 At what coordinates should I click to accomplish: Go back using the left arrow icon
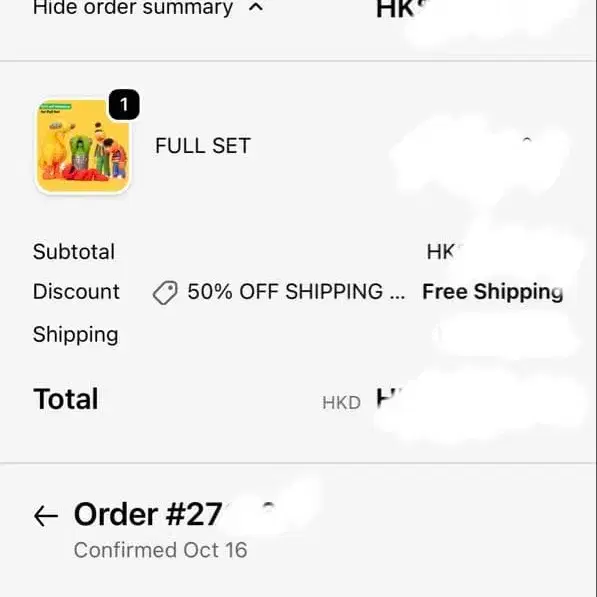pyautogui.click(x=46, y=516)
